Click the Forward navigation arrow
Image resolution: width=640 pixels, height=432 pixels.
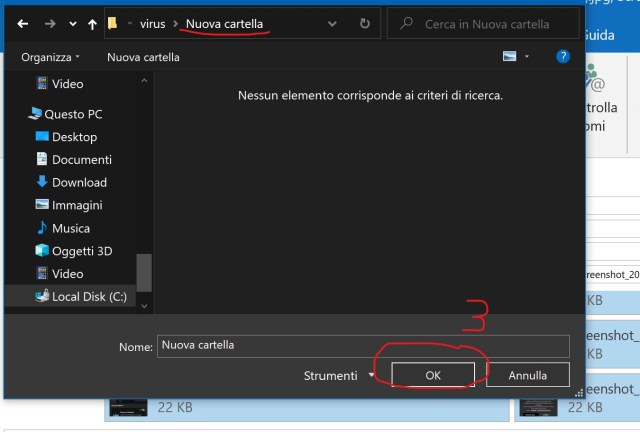click(x=49, y=23)
